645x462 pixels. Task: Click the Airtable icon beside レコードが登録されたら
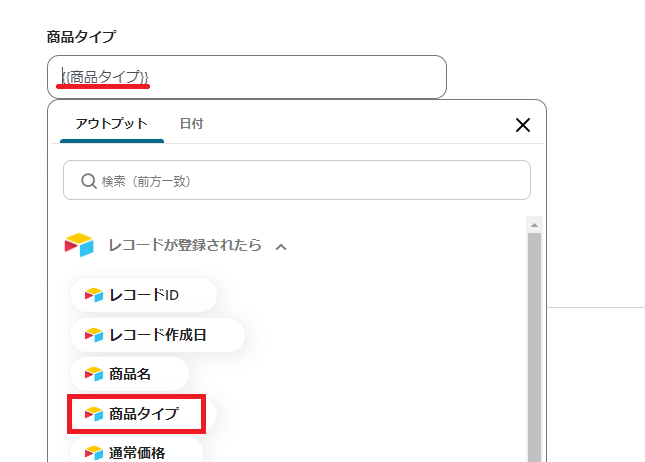click(x=79, y=245)
